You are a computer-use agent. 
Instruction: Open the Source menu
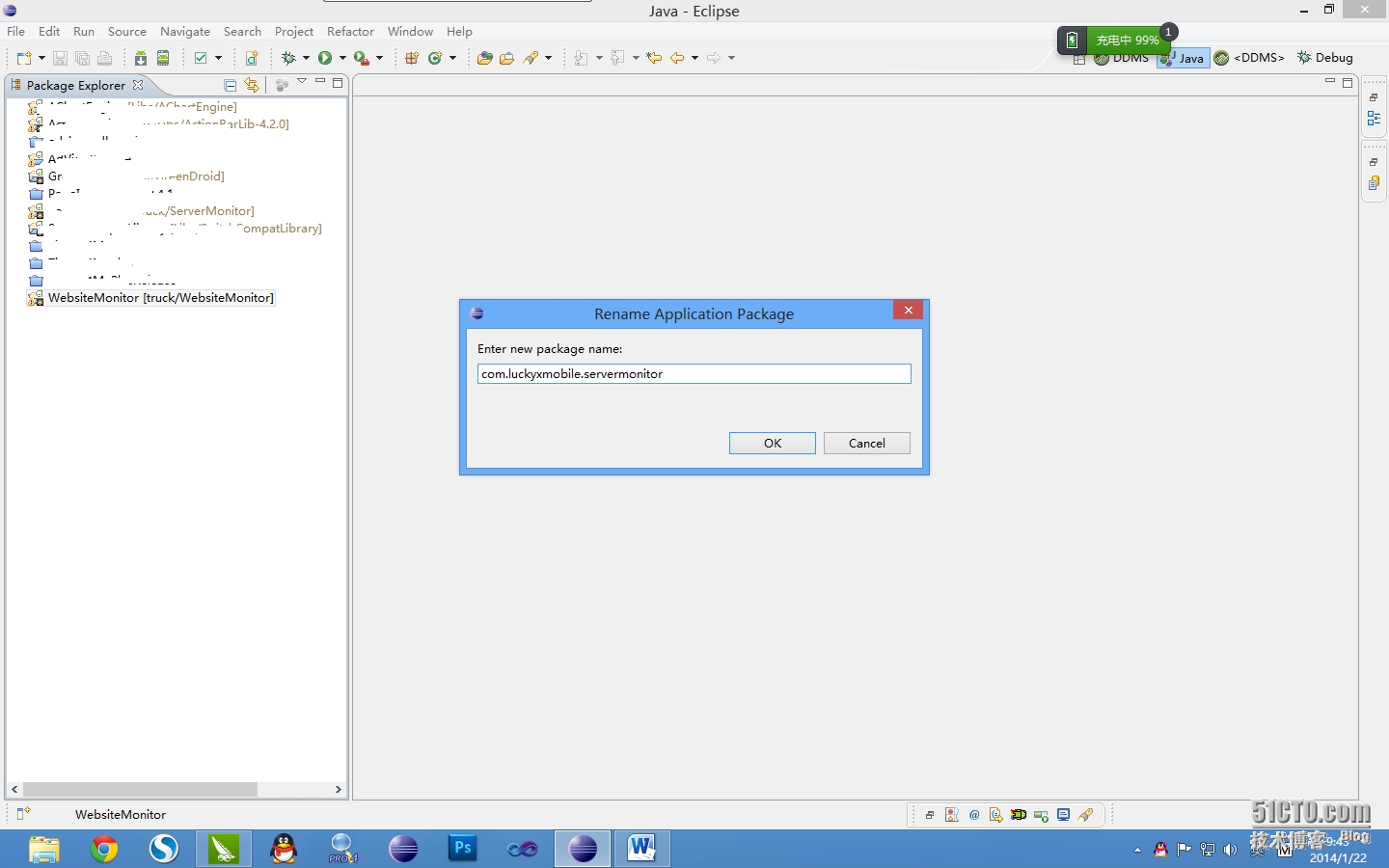point(127,31)
